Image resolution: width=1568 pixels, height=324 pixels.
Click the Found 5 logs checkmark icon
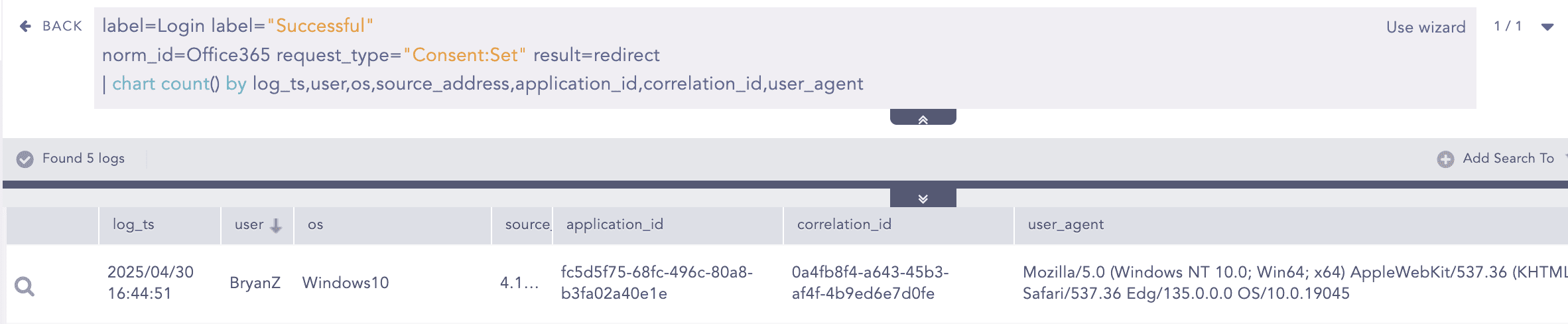[25, 159]
